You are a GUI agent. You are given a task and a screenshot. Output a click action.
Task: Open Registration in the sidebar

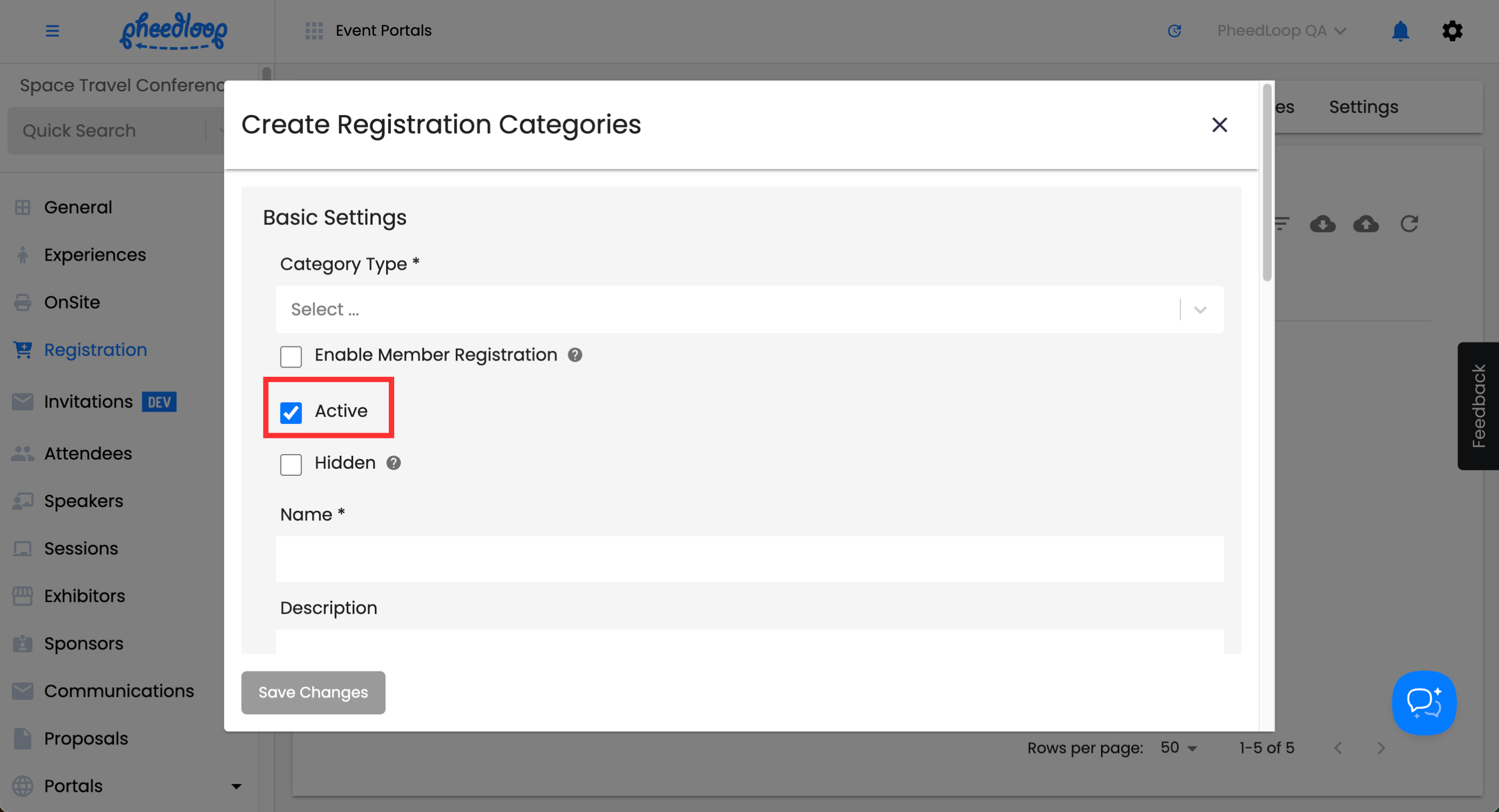tap(95, 350)
